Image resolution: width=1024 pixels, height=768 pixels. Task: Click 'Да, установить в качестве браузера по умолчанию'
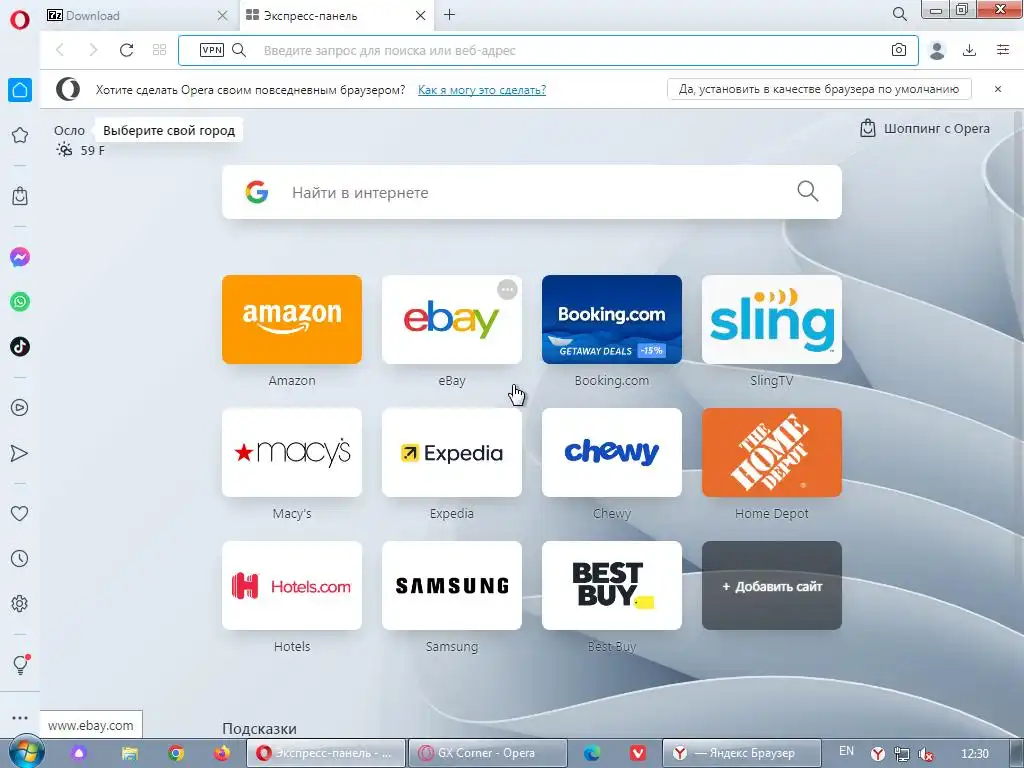[819, 89]
